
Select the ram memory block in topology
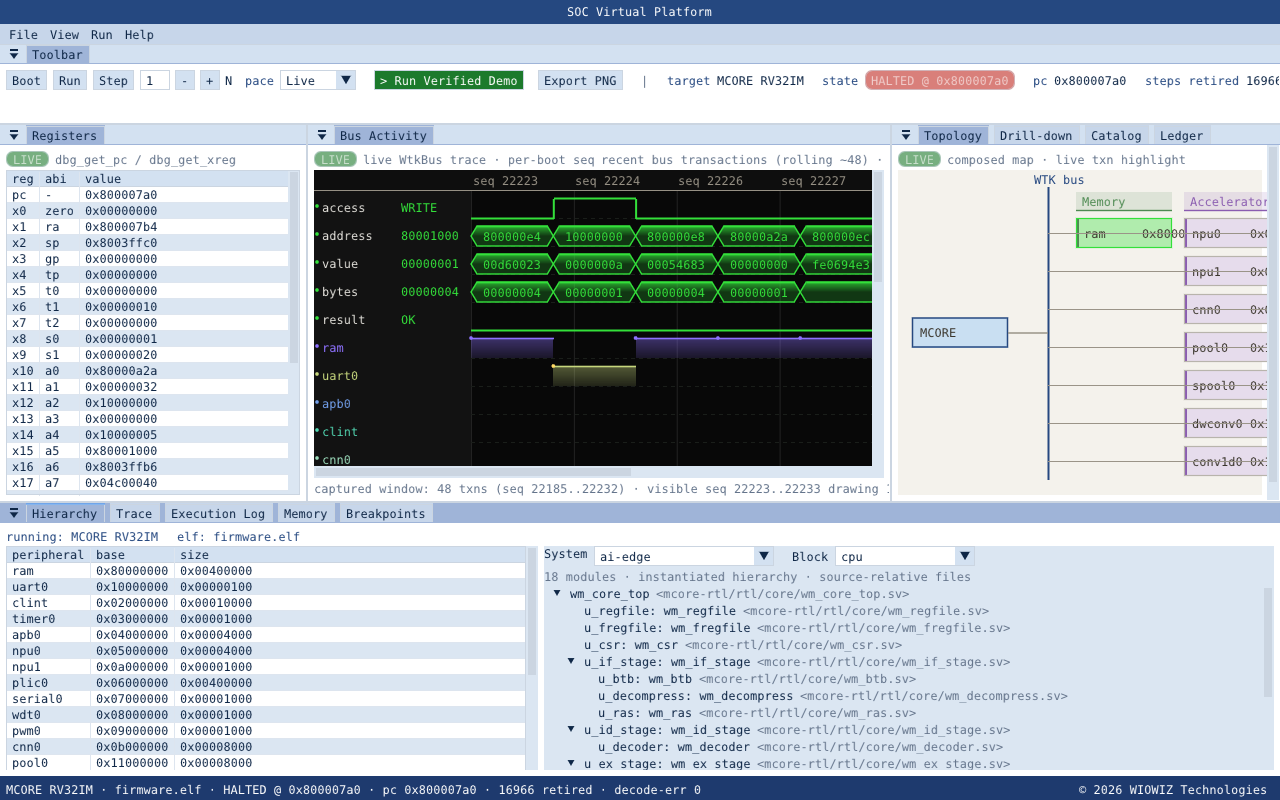(x=1124, y=233)
